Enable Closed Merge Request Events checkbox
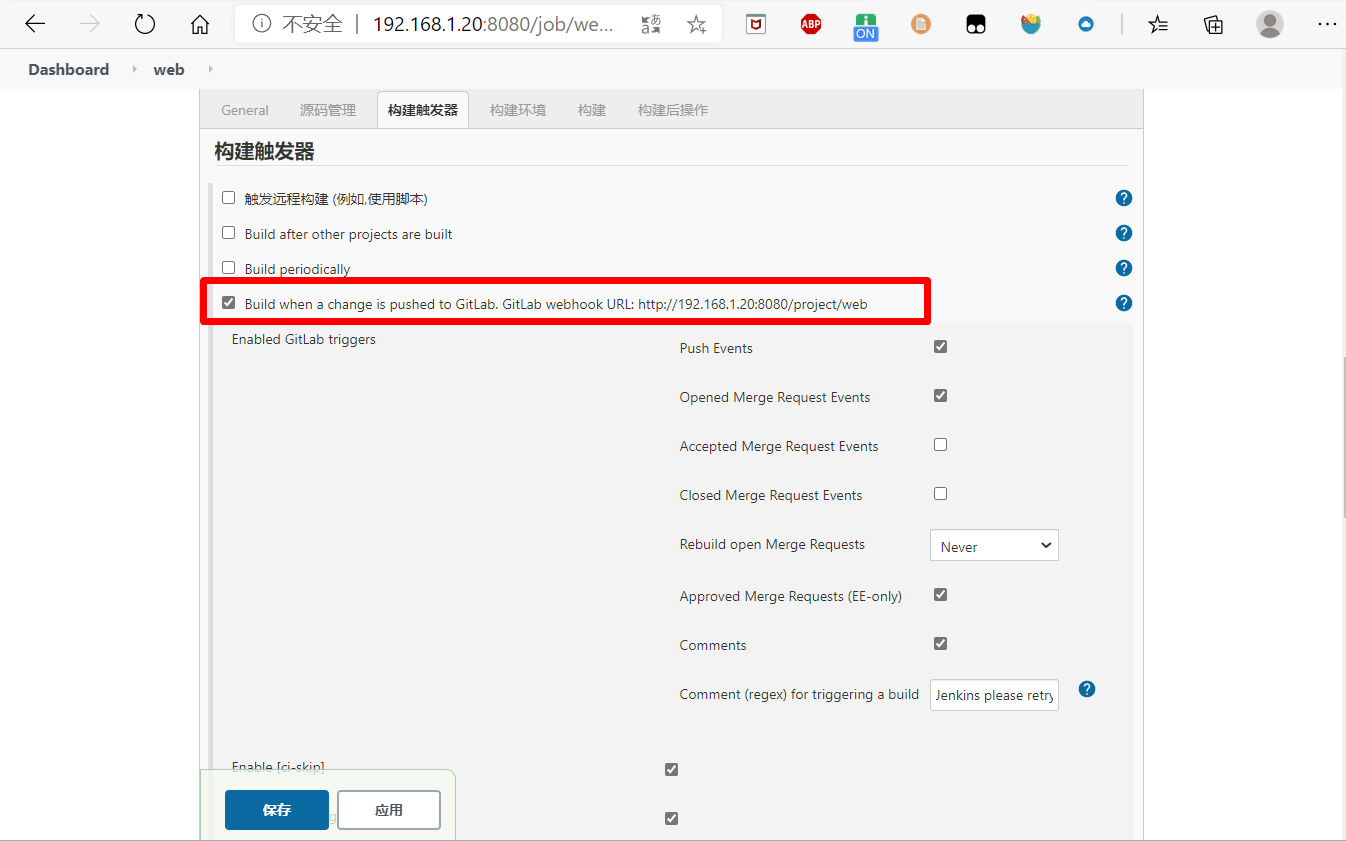The width and height of the screenshot is (1346, 841). coord(940,494)
